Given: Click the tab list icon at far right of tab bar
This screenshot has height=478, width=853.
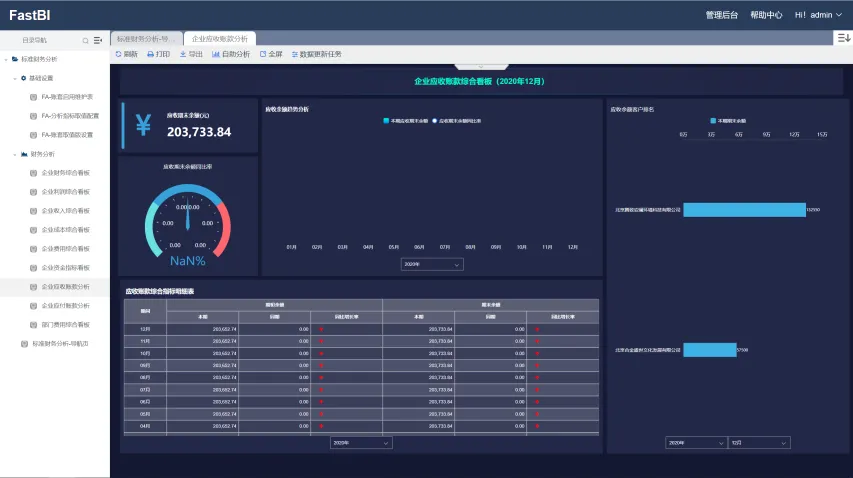Looking at the screenshot, I should (843, 38).
